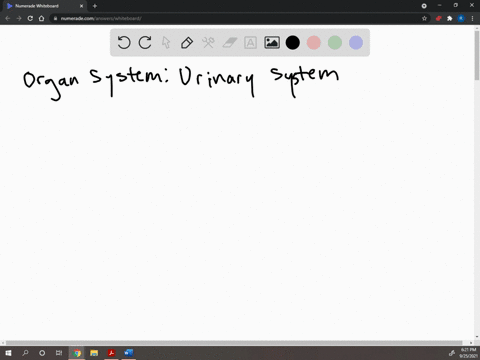This screenshot has width=480, height=360.
Task: Select the pointer selection tool
Action: [x=166, y=43]
